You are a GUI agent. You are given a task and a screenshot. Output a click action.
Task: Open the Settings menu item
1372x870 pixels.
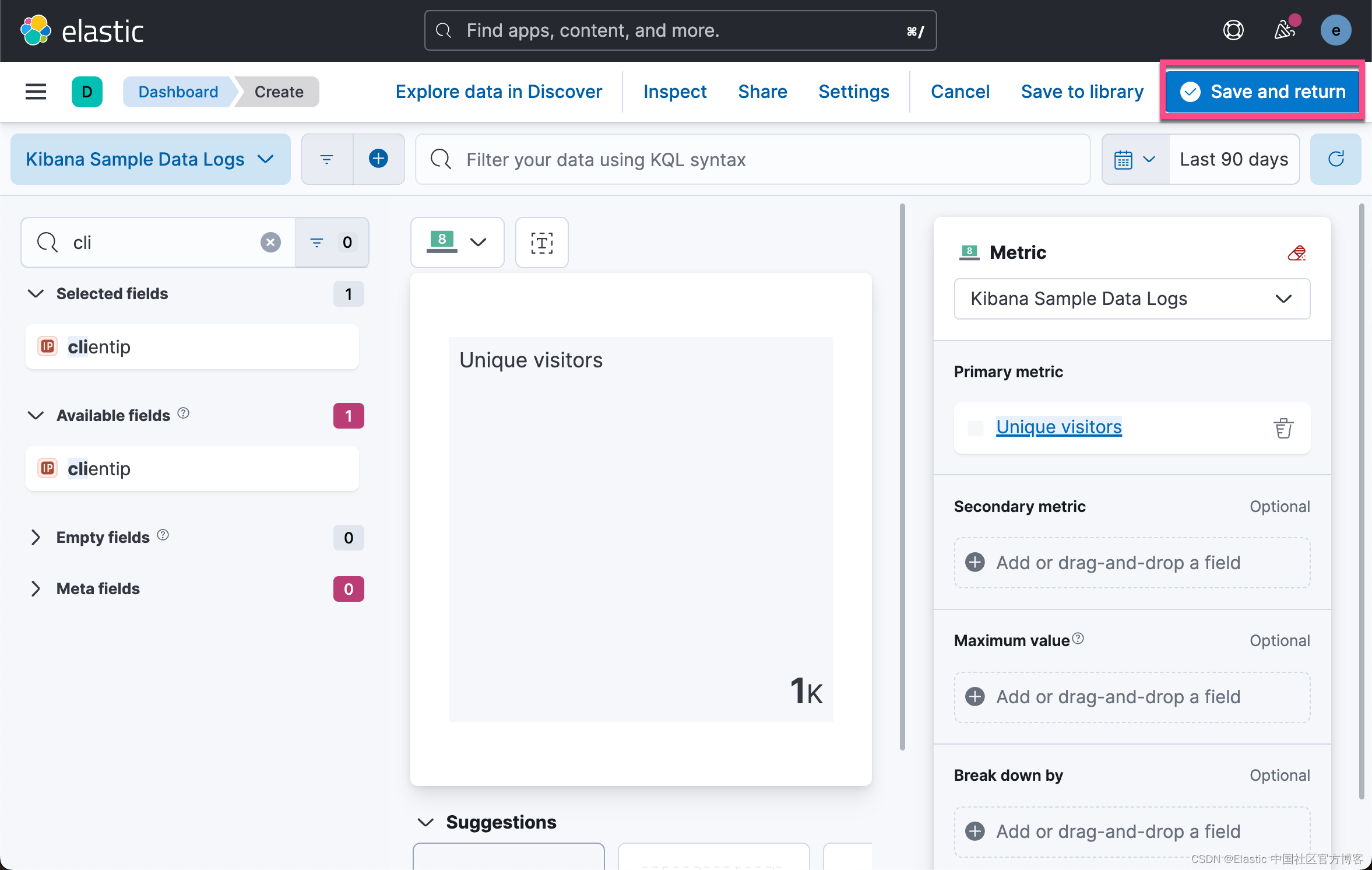tap(854, 92)
